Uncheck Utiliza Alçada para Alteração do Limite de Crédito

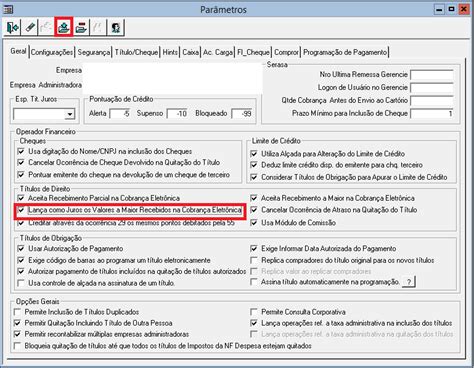pyautogui.click(x=254, y=154)
